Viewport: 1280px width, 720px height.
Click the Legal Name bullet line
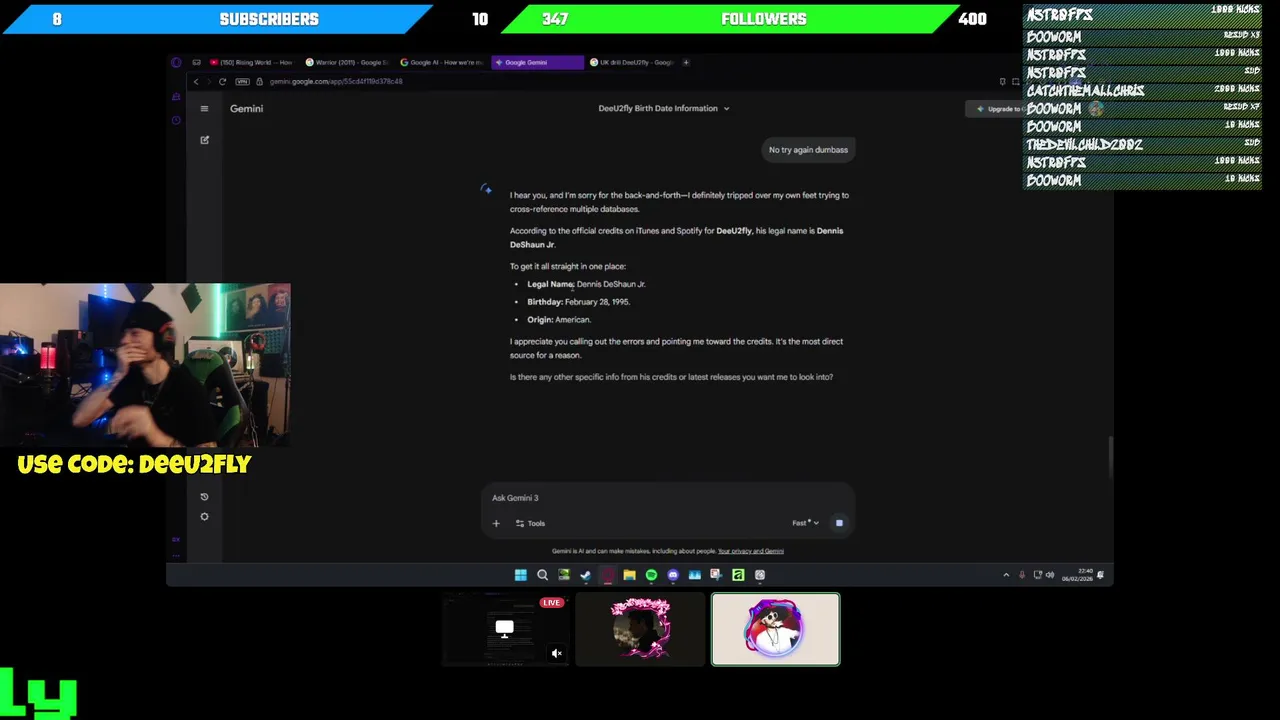586,284
